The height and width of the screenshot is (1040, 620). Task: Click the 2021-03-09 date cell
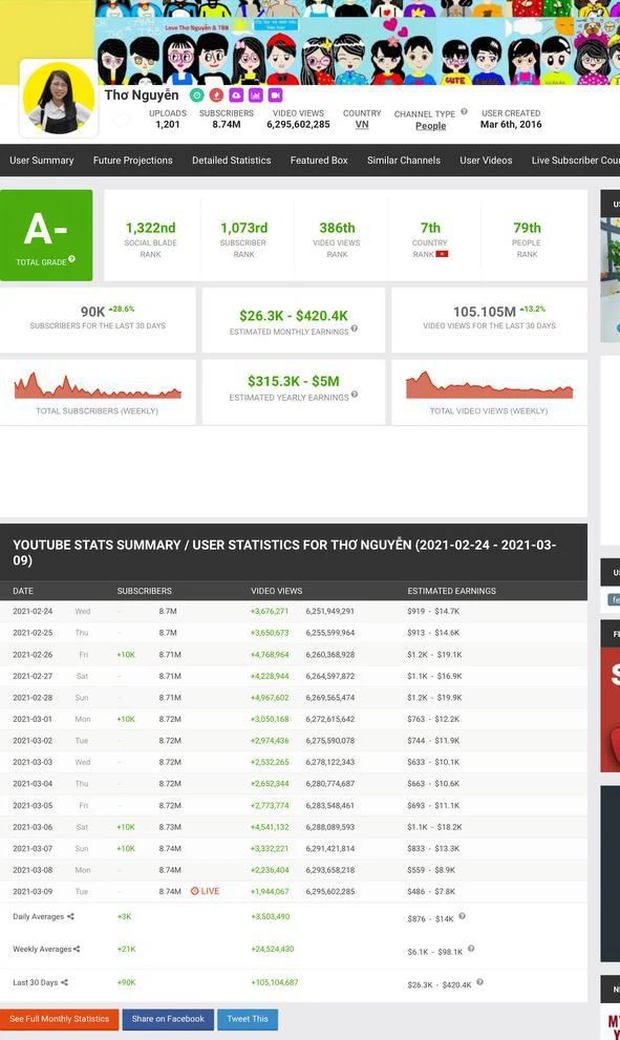[32, 891]
